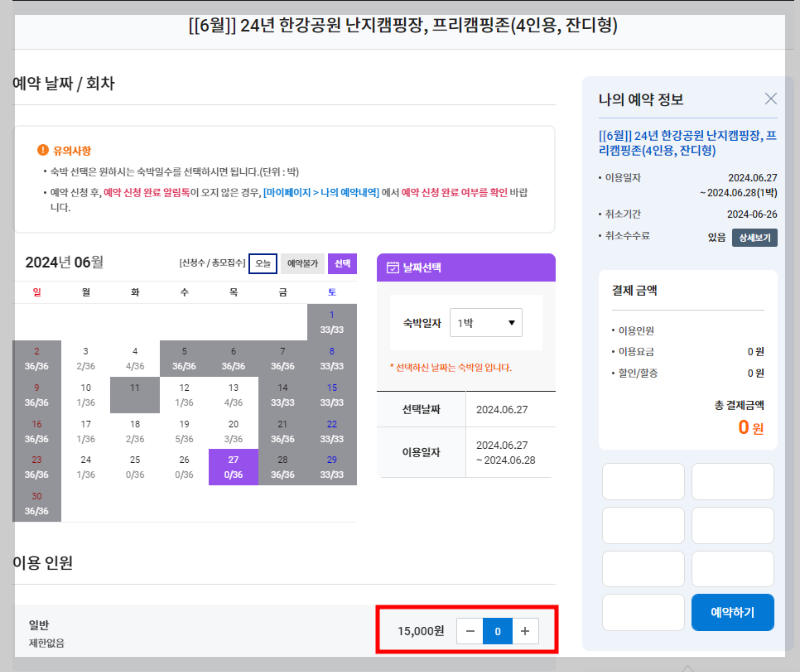Select June 12 on the calendar
The width and height of the screenshot is (800, 672).
[184, 395]
